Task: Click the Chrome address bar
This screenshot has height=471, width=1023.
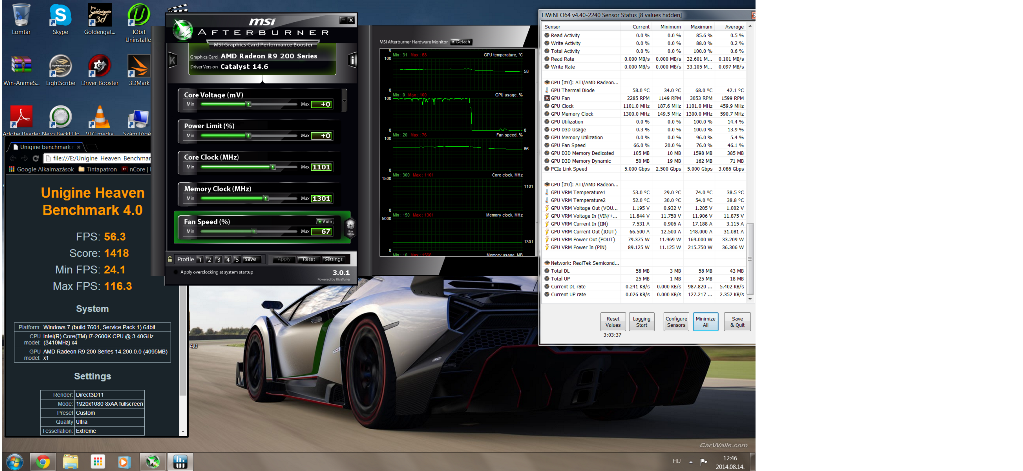Action: (97, 158)
